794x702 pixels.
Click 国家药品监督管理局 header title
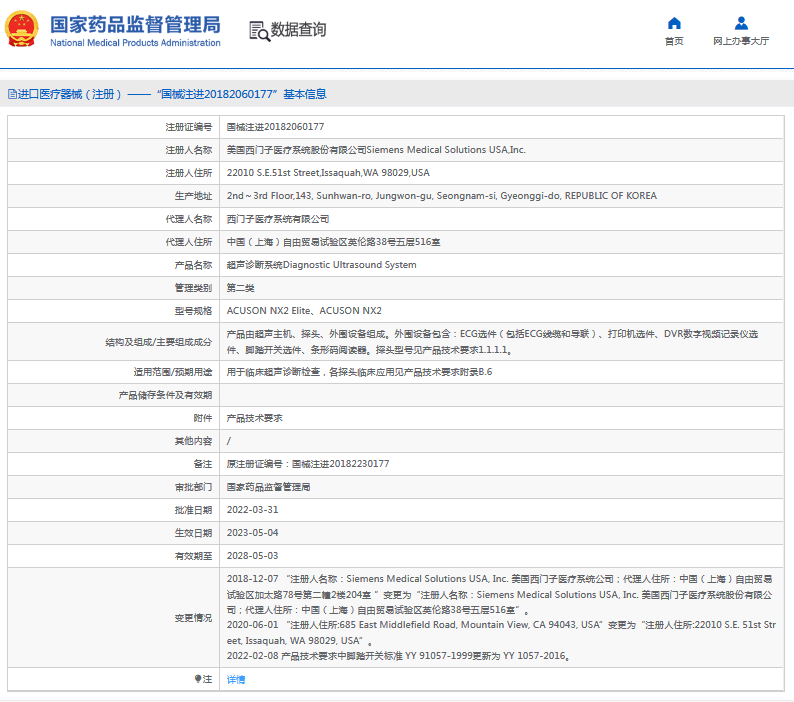tap(135, 25)
